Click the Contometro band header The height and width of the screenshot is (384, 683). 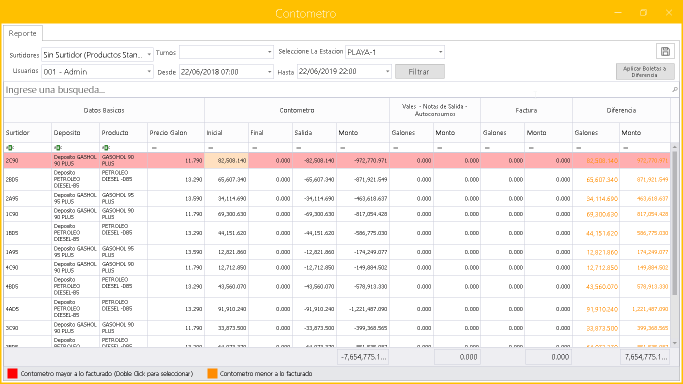[x=297, y=111]
